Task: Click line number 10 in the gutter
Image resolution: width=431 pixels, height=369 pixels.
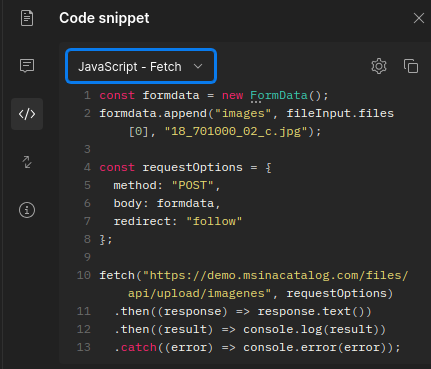Action: click(84, 275)
